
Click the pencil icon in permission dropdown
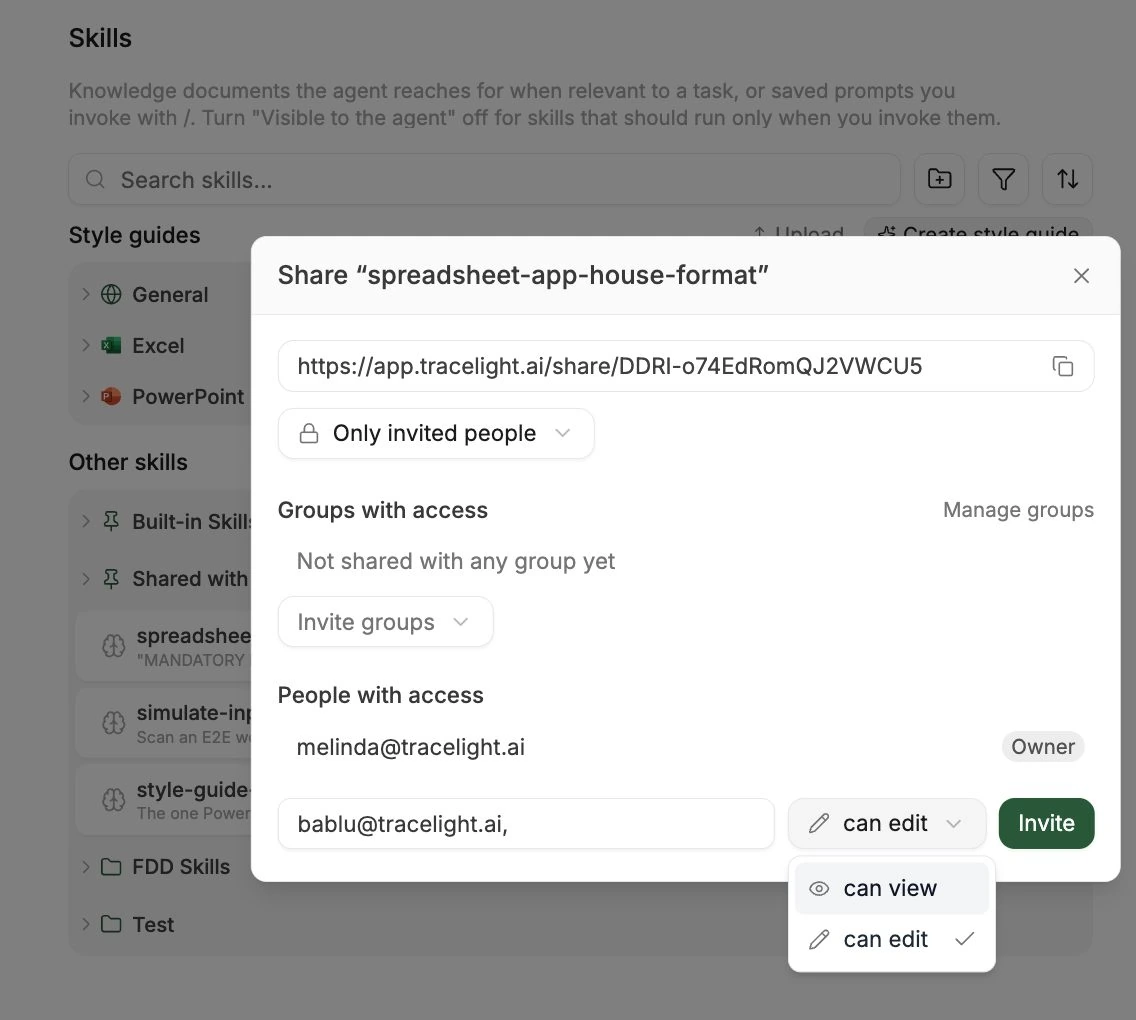(819, 823)
